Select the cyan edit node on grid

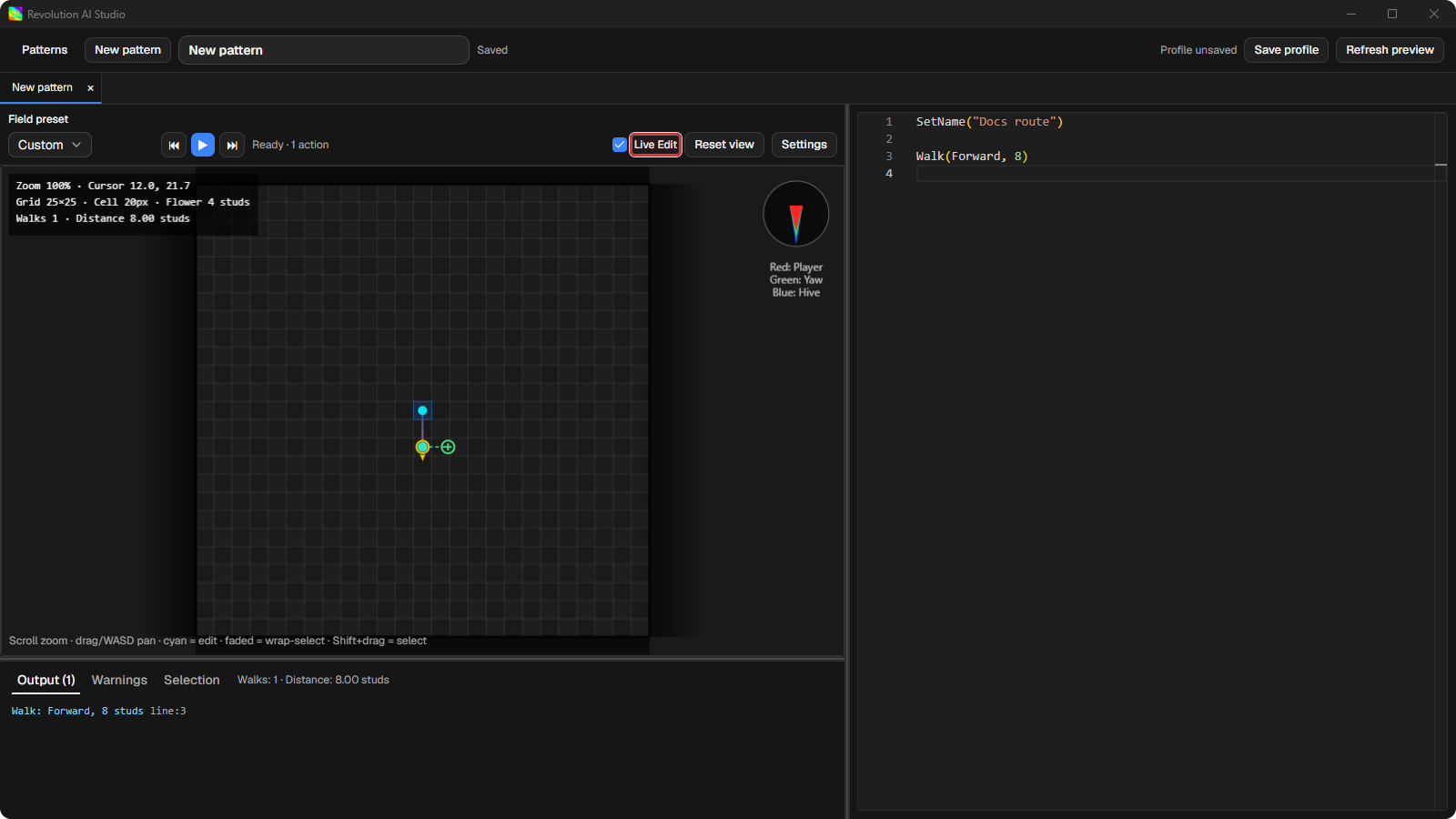click(422, 410)
